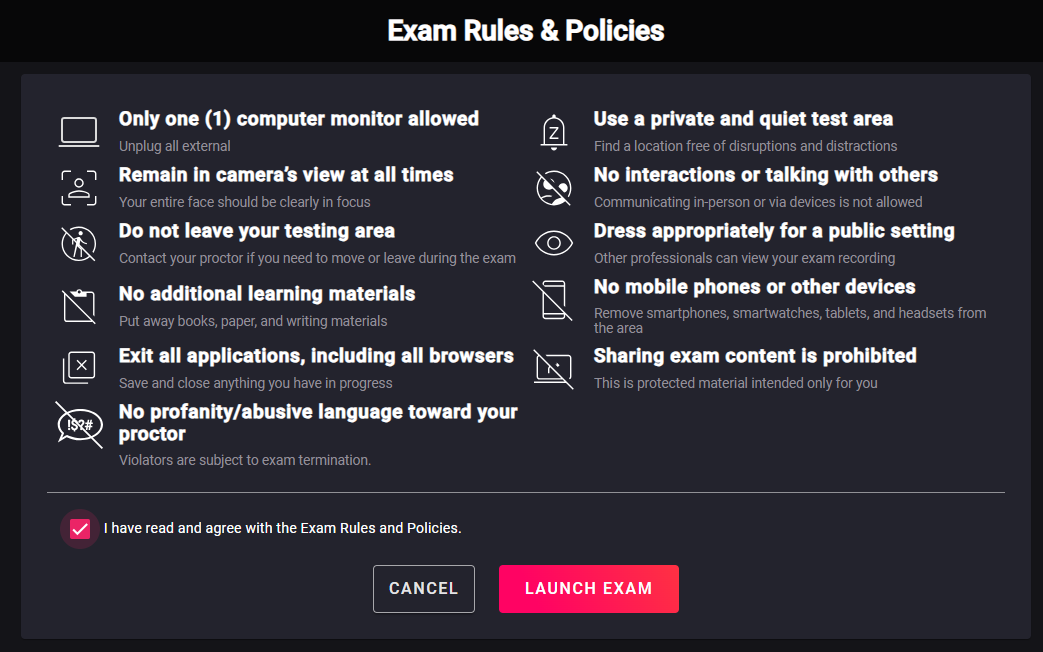Image resolution: width=1043 pixels, height=652 pixels.
Task: Click the LAUNCH EXAM button
Action: pyautogui.click(x=589, y=589)
